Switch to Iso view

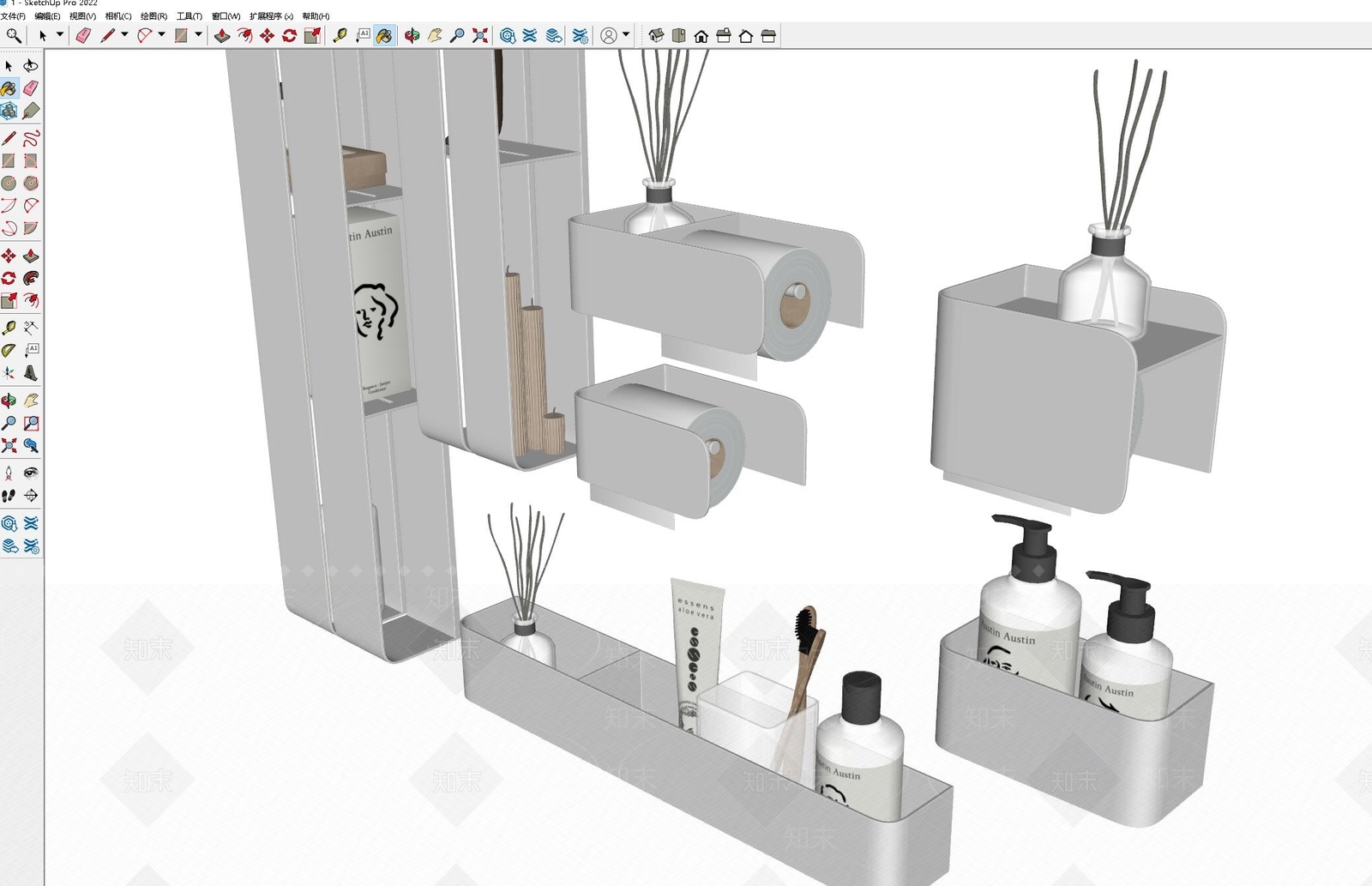click(657, 35)
